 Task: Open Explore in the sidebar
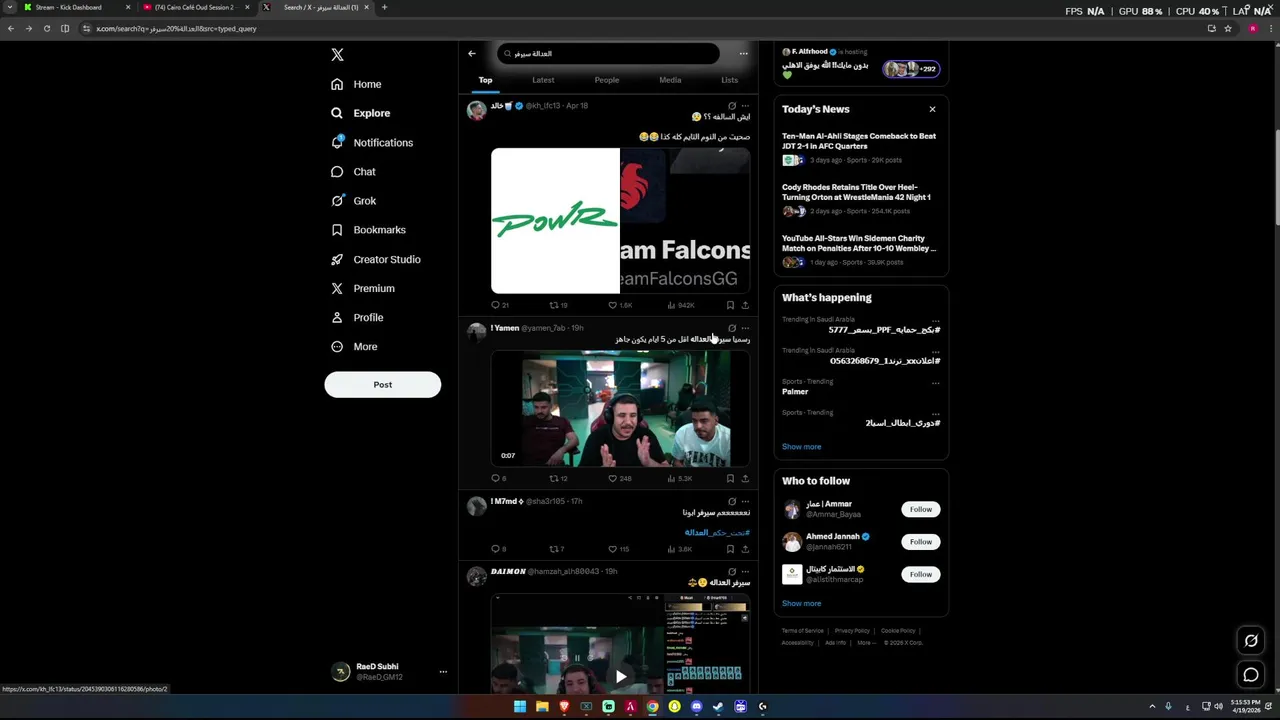360,113
